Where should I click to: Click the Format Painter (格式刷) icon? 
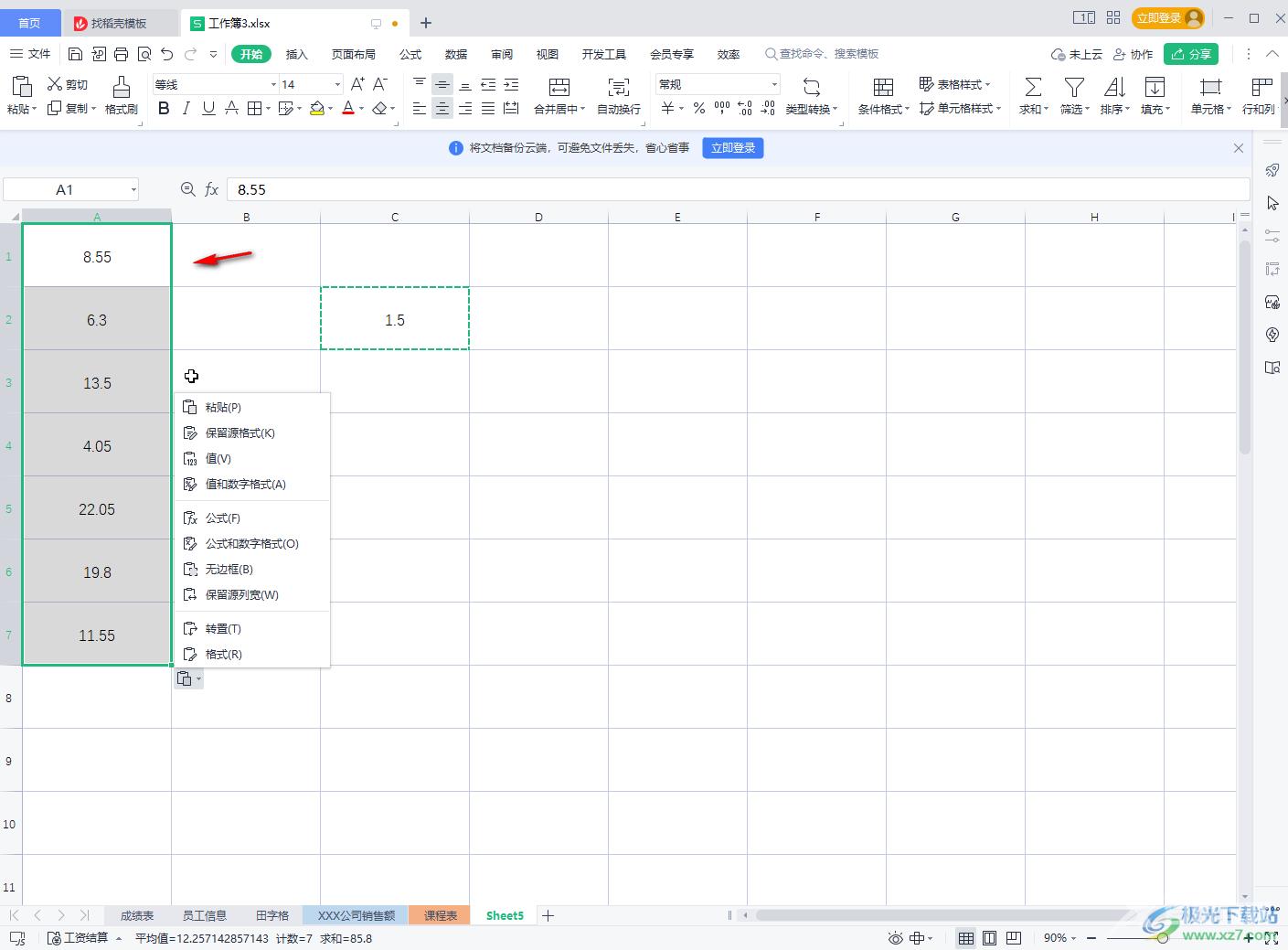coord(121,87)
